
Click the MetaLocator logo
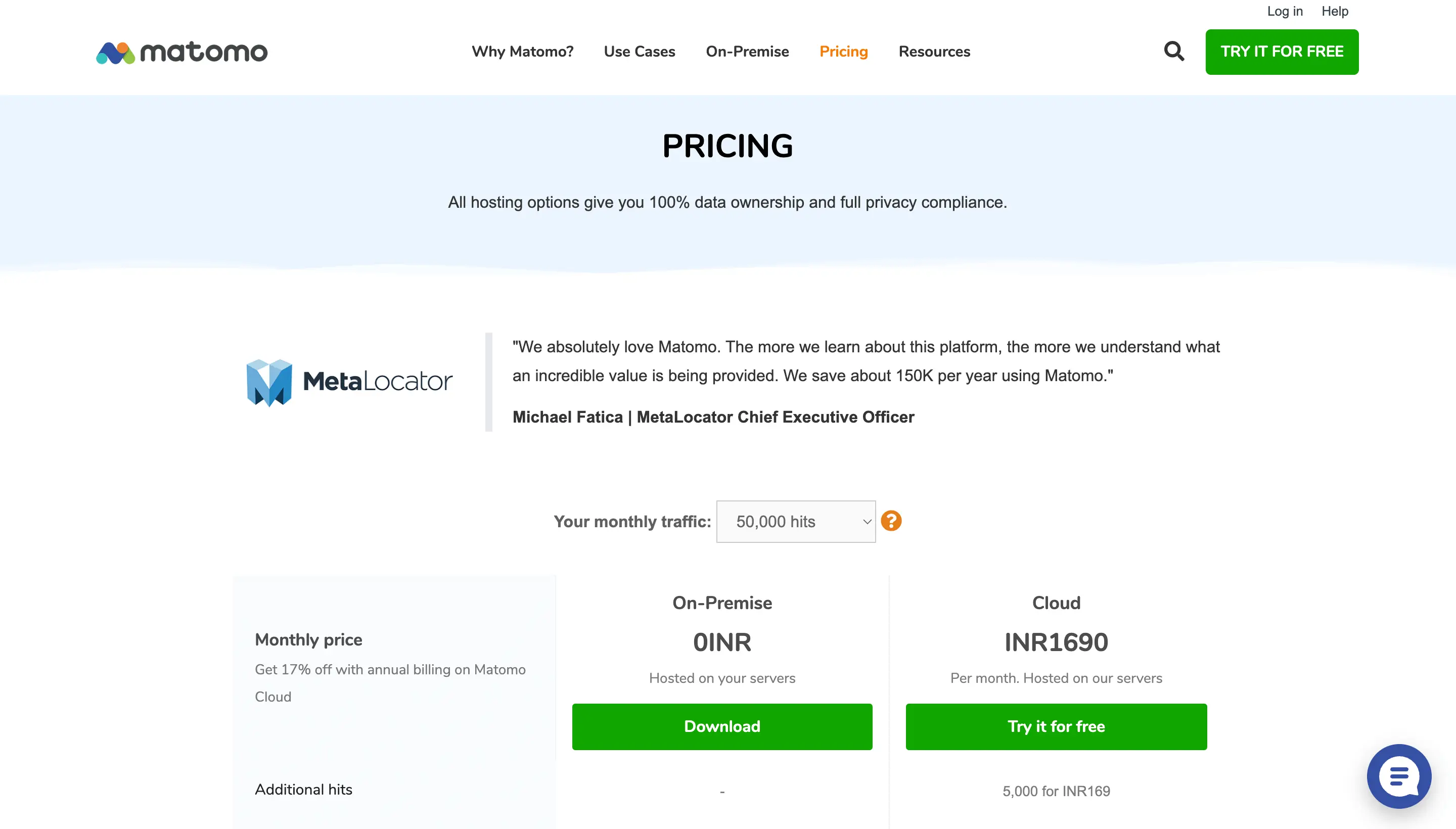pyautogui.click(x=349, y=382)
